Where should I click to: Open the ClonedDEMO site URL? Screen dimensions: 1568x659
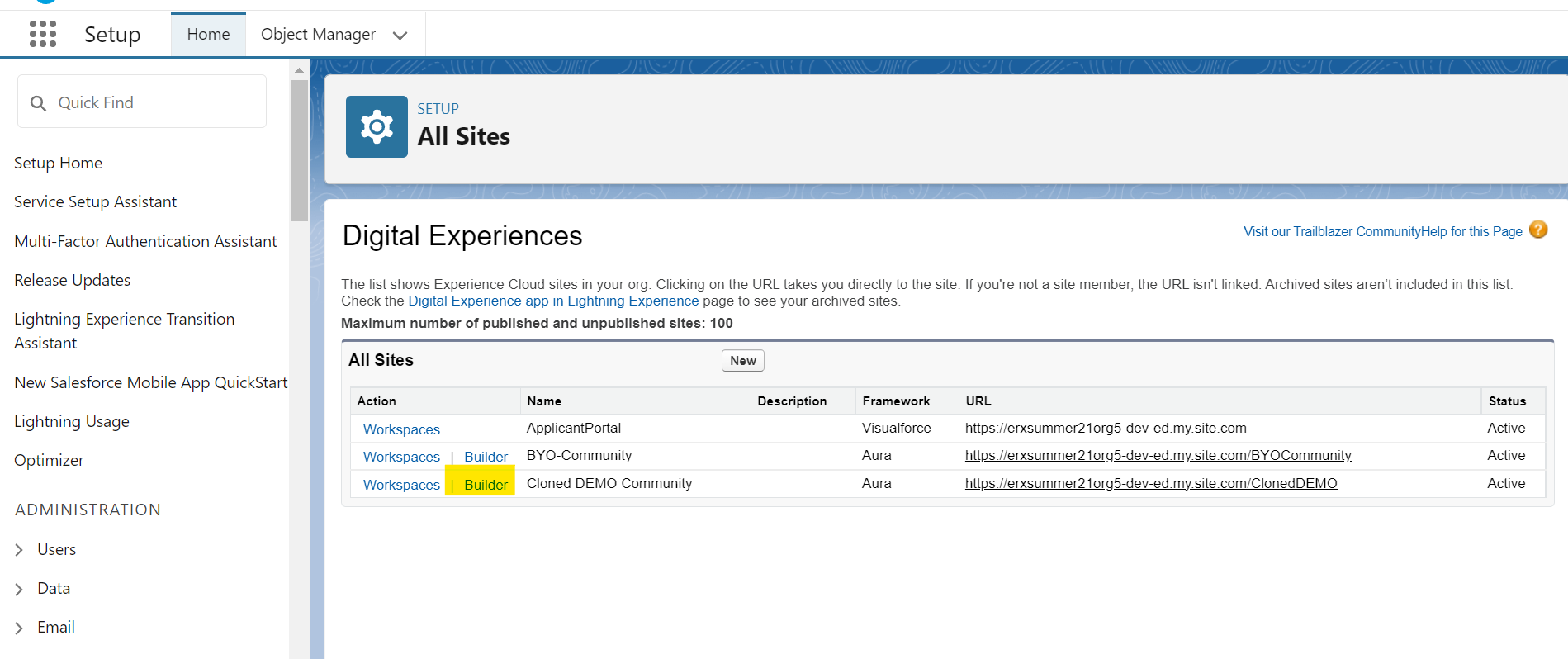pyautogui.click(x=1150, y=483)
